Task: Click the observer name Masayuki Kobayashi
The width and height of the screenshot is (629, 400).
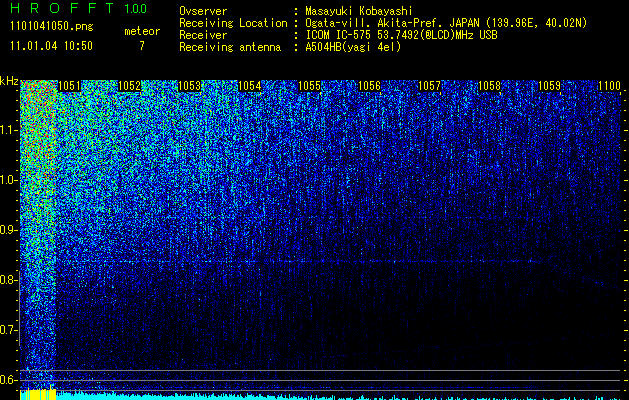Action: (359, 11)
